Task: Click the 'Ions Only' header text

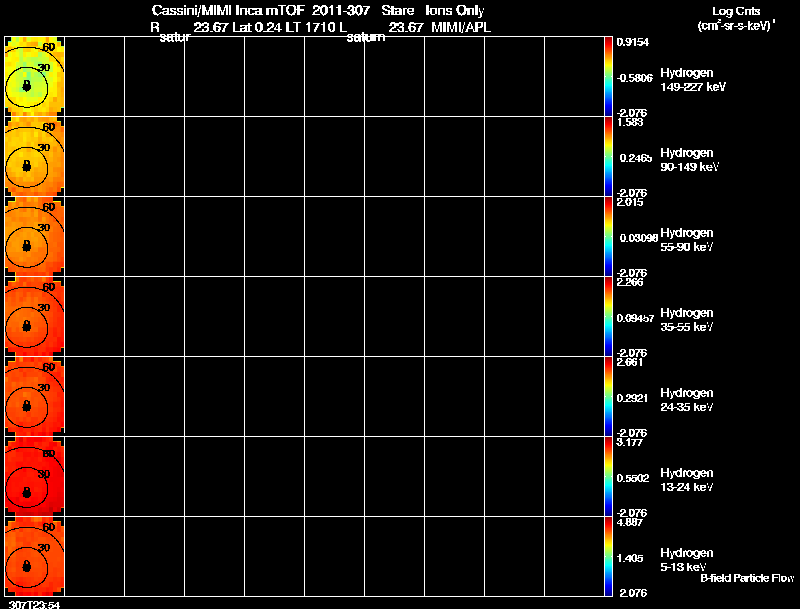Action: (x=455, y=11)
